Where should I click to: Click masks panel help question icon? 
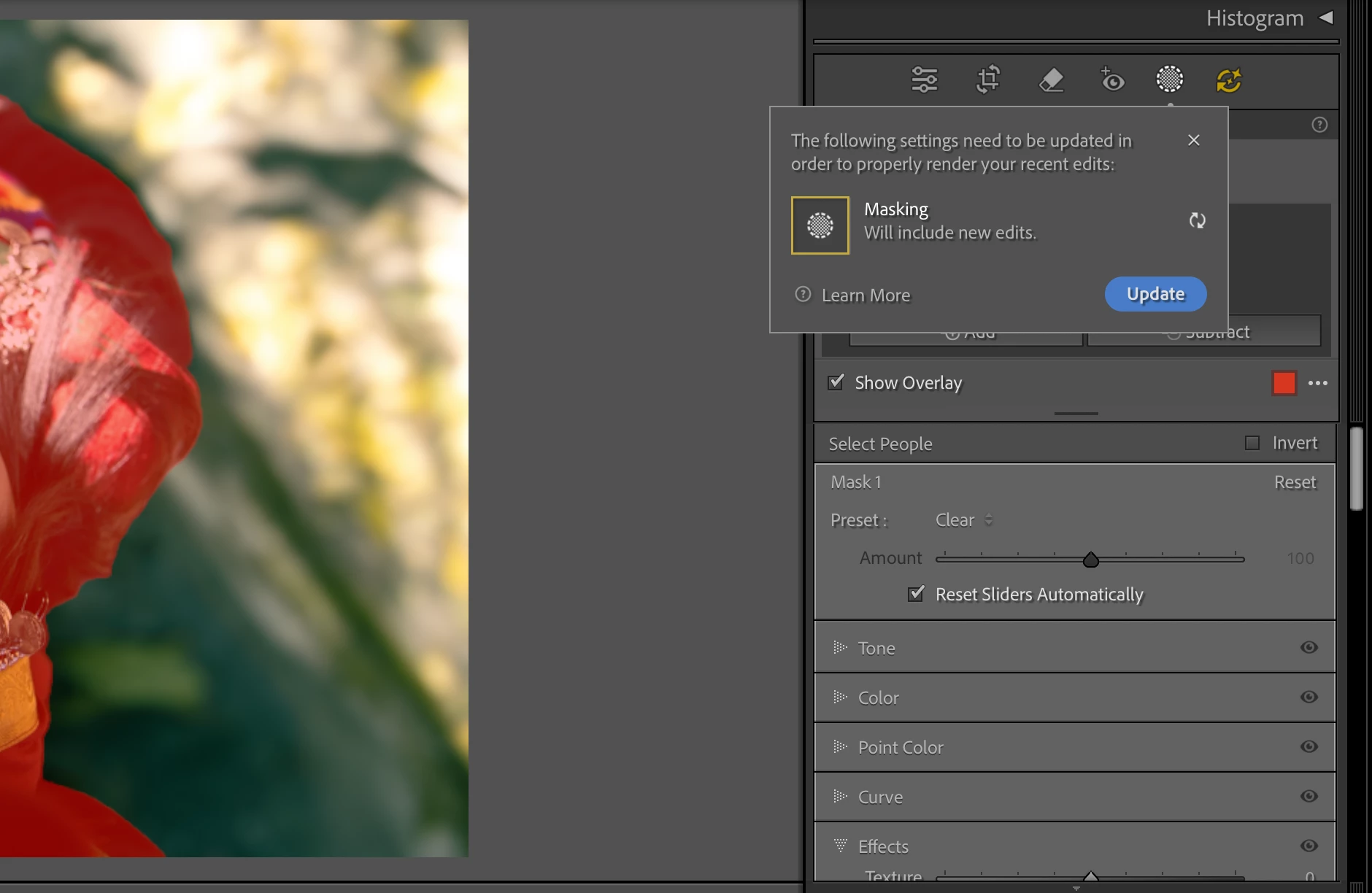(1319, 125)
